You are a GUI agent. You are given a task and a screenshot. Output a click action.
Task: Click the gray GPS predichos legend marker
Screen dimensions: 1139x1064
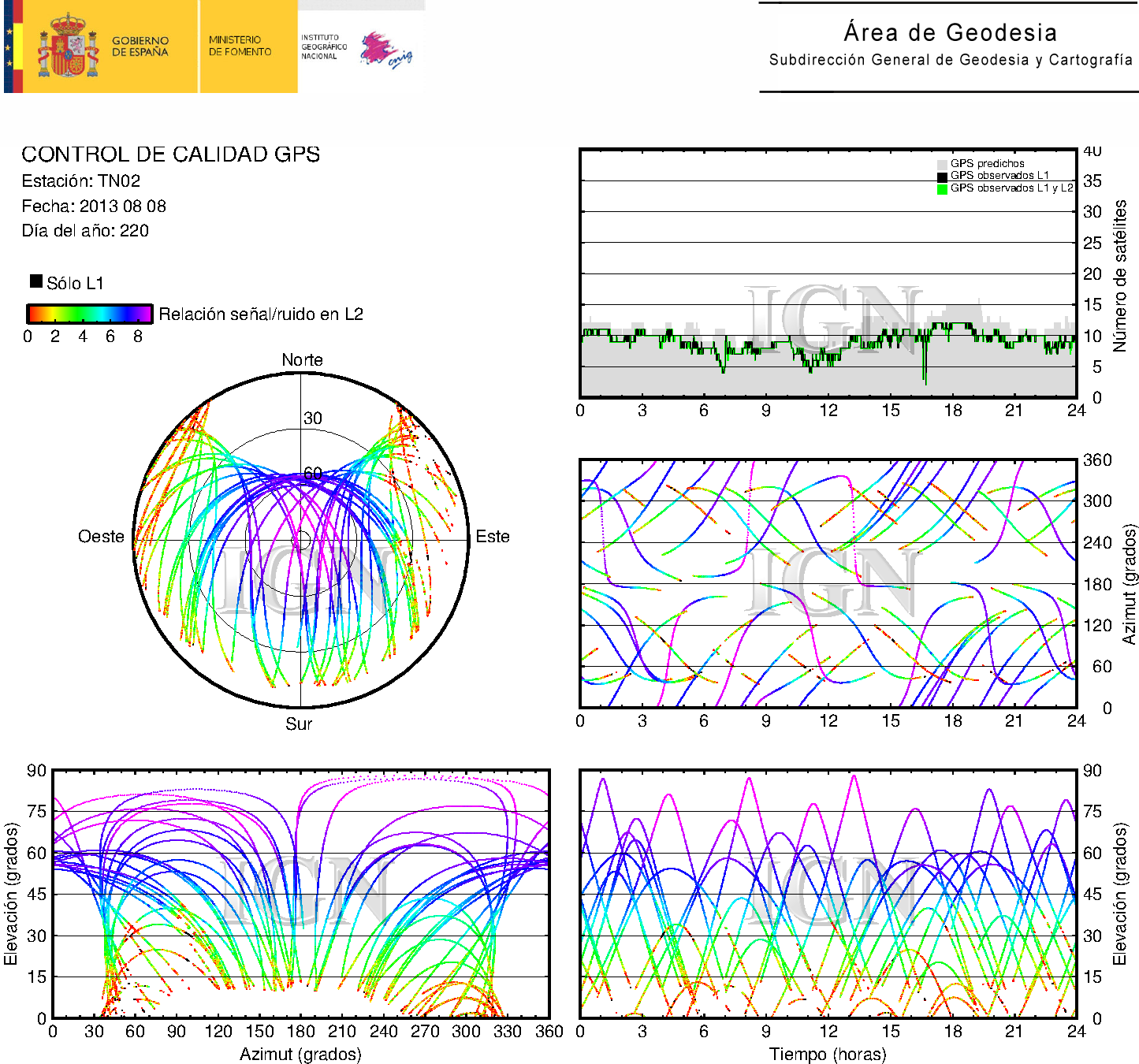tap(942, 164)
